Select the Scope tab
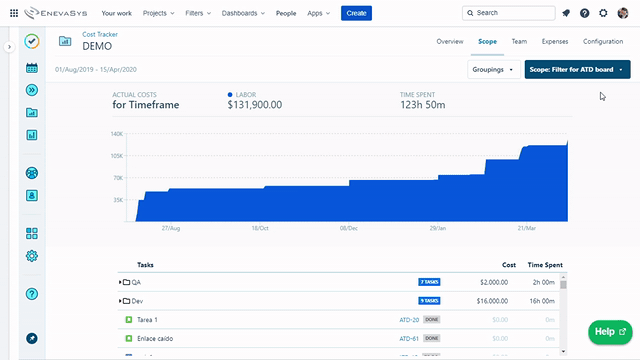 (487, 41)
